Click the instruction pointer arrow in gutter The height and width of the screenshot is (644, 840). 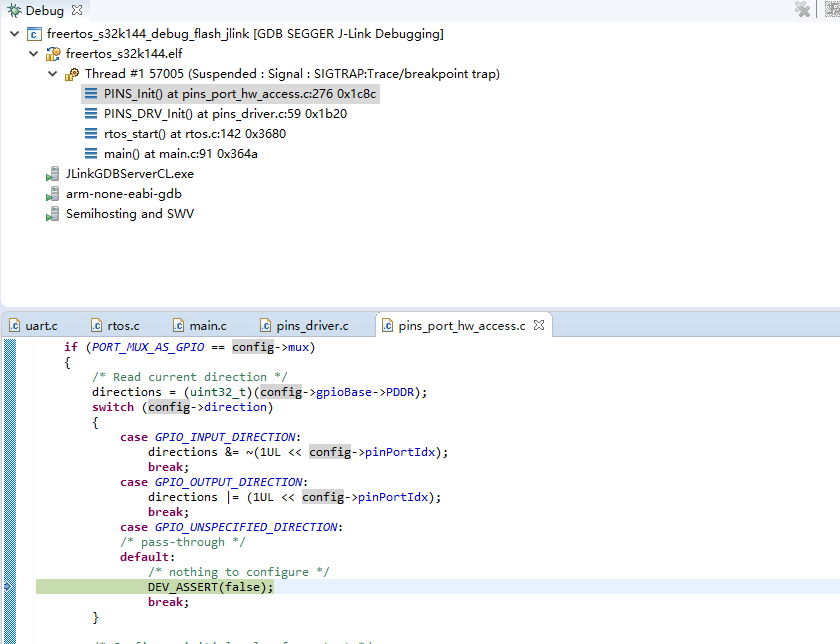[8, 587]
